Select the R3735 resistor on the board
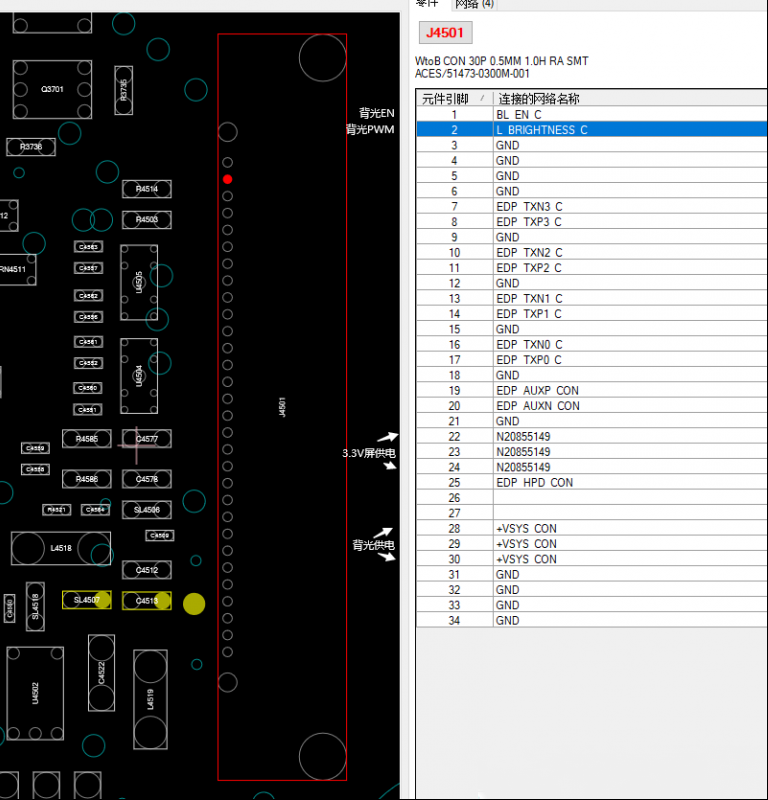Image resolution: width=768 pixels, height=800 pixels. tap(123, 90)
